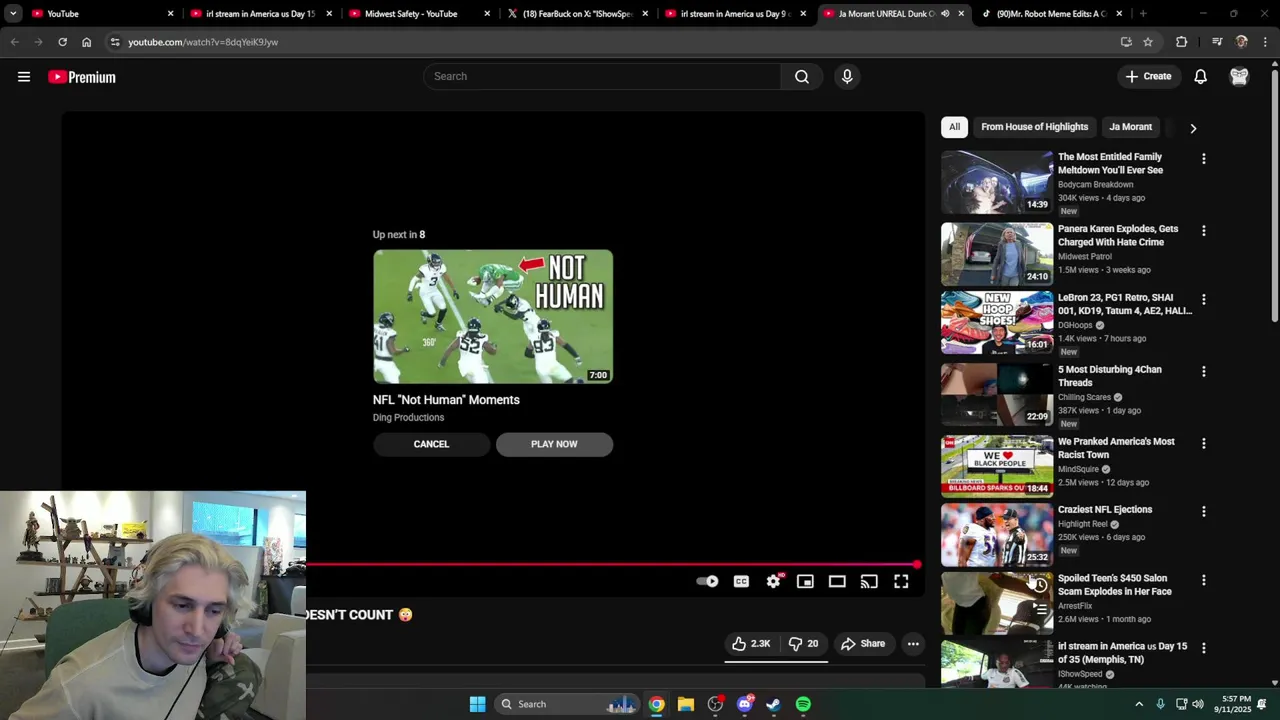1280x720 pixels.
Task: Enter full screen mode
Action: [x=901, y=582]
